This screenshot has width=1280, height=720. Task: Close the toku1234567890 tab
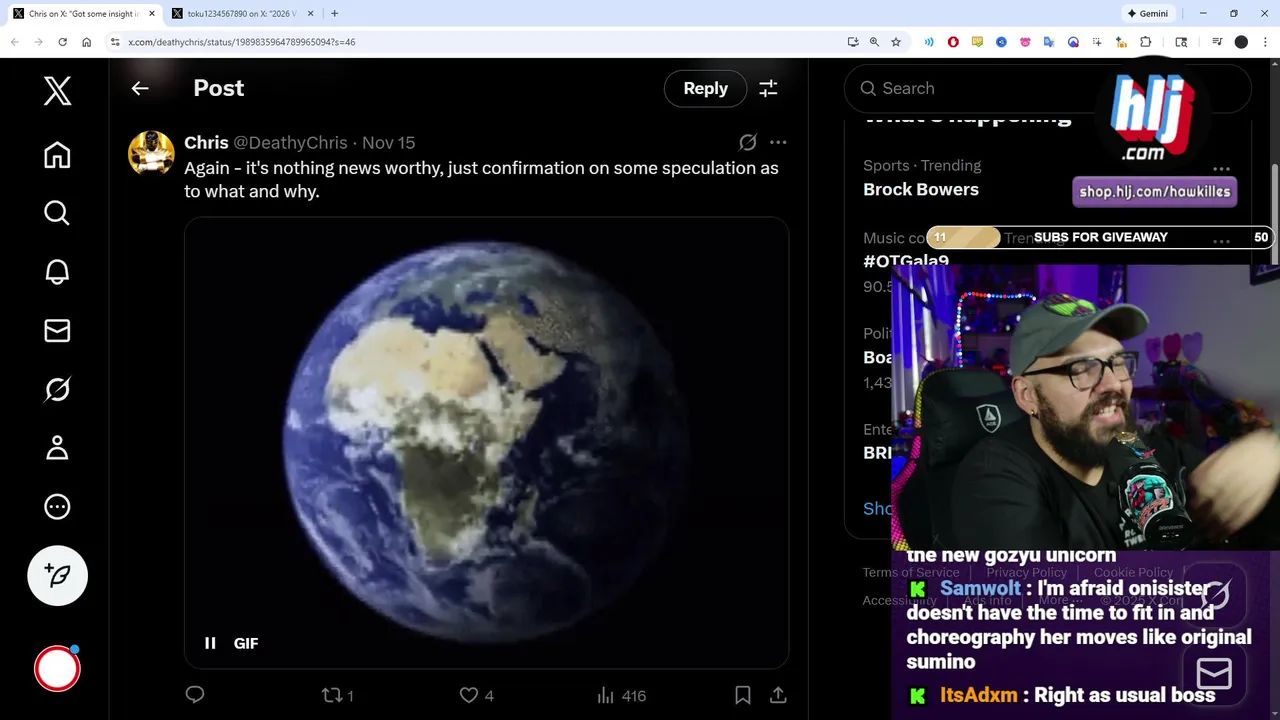pyautogui.click(x=310, y=13)
